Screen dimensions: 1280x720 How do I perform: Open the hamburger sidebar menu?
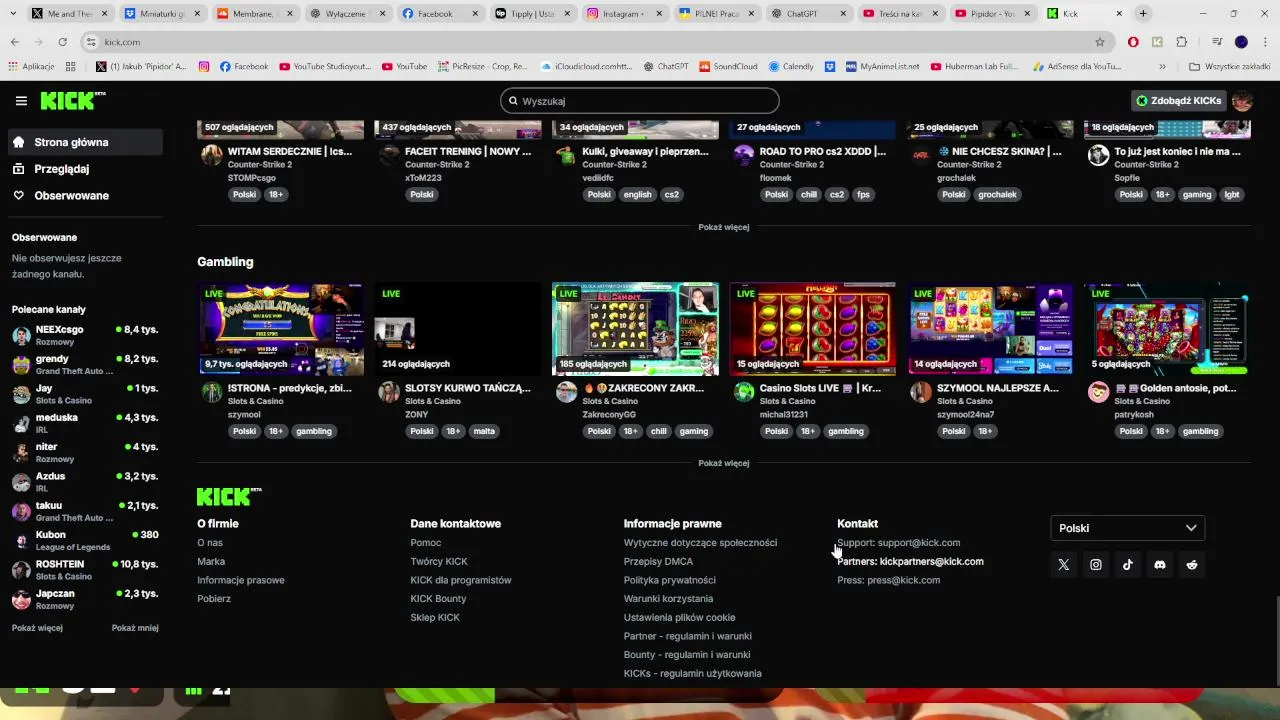(x=21, y=101)
